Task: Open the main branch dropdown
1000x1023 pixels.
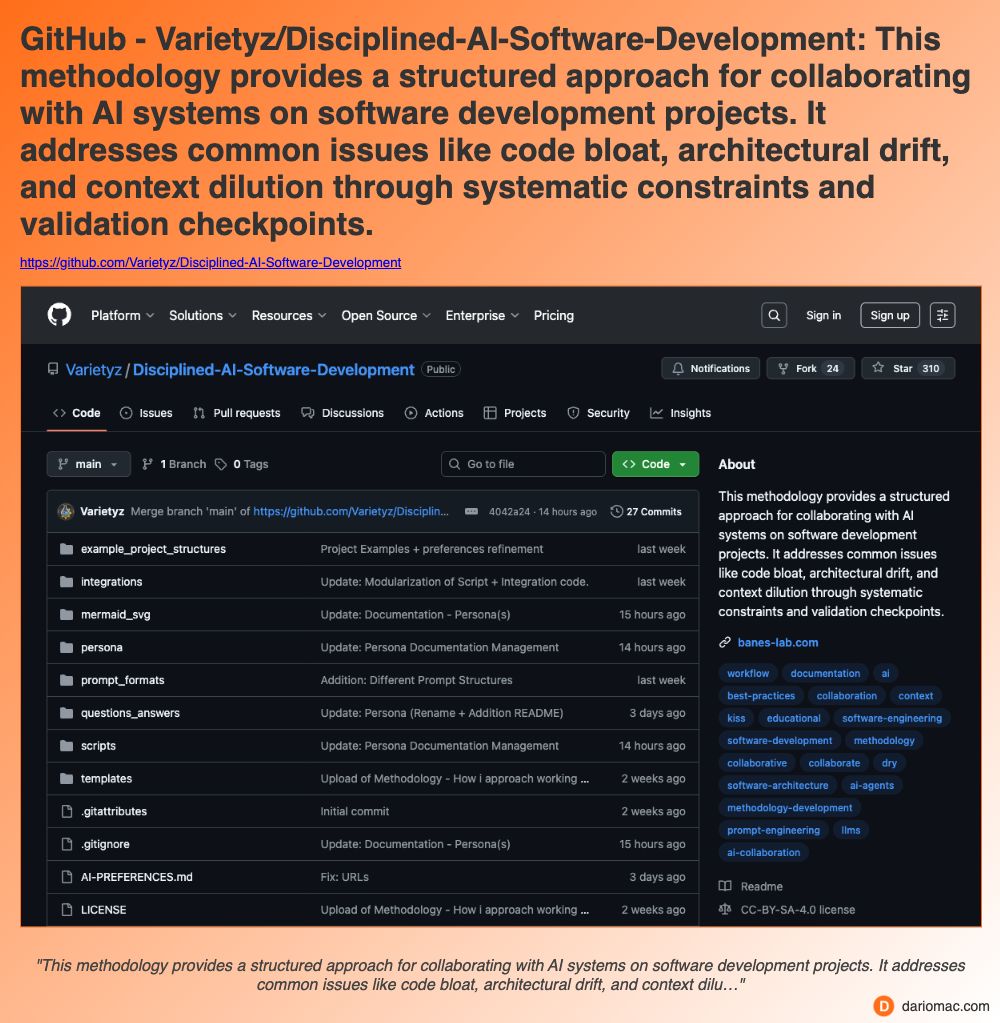Action: point(89,464)
